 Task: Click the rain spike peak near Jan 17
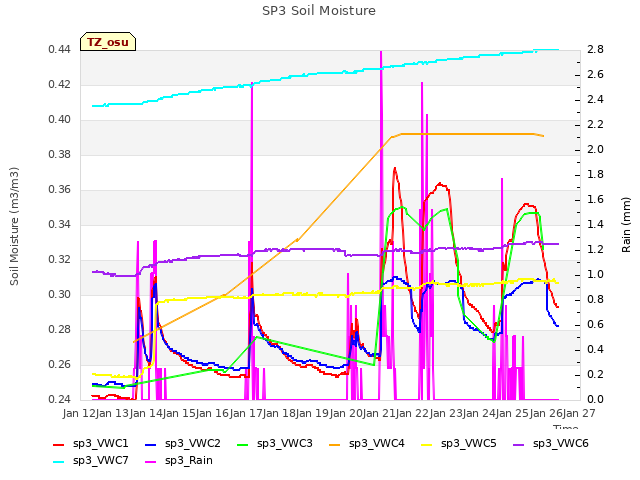point(252,83)
